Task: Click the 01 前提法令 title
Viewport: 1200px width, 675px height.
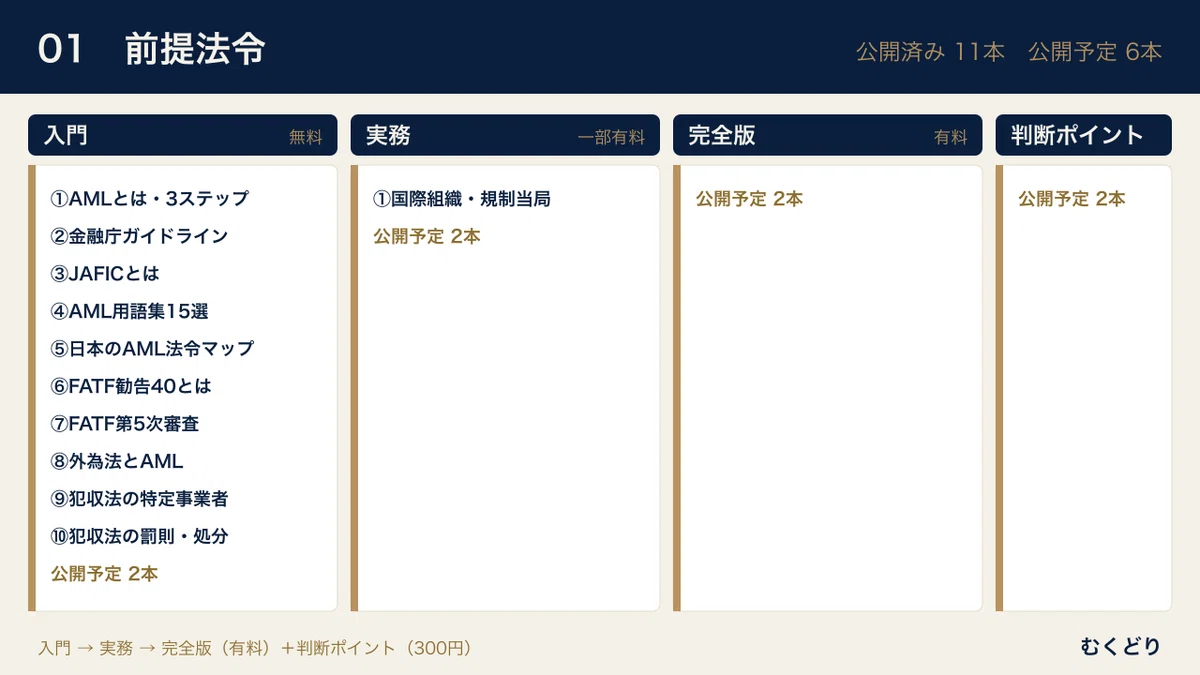Action: pyautogui.click(x=152, y=49)
